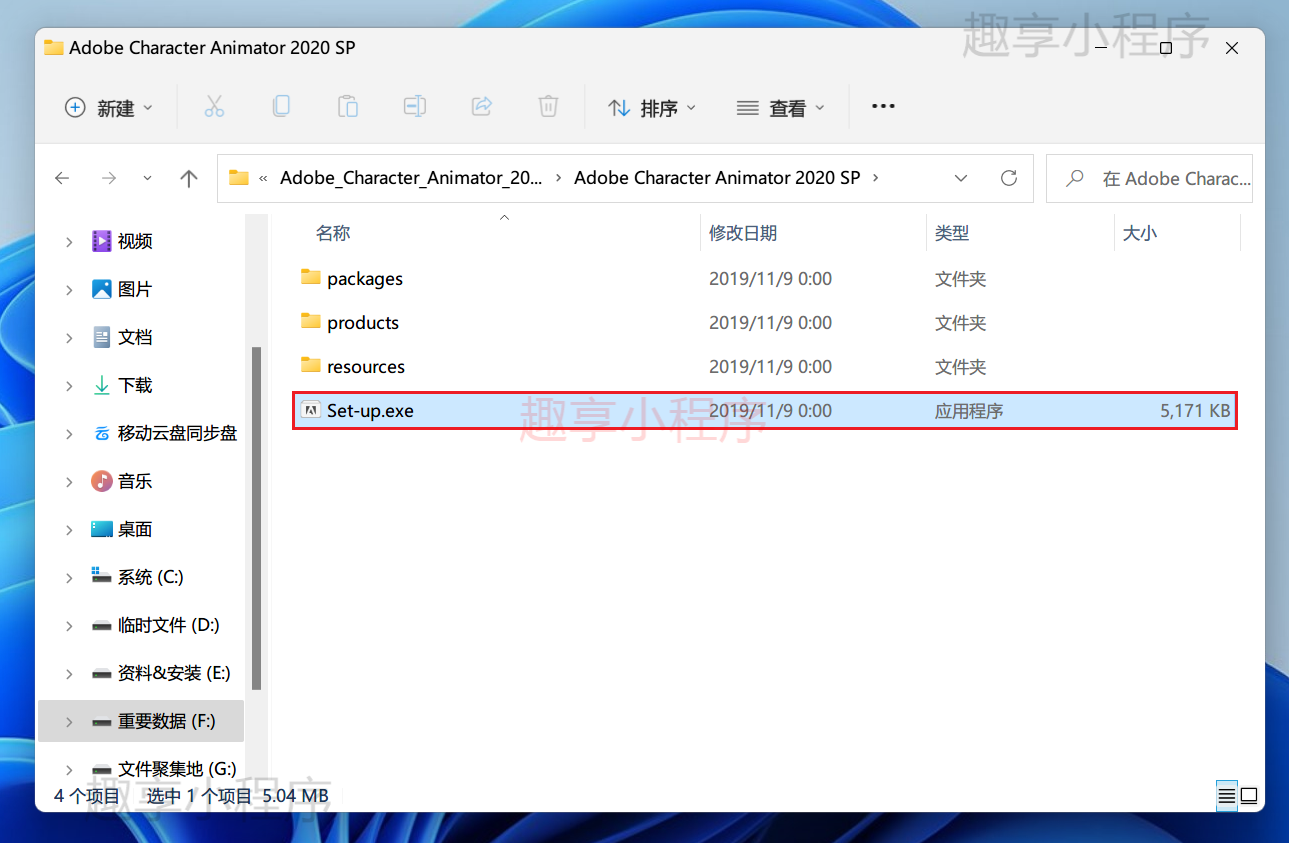The height and width of the screenshot is (843, 1289).
Task: Sort by 名称 column header
Action: click(x=333, y=233)
